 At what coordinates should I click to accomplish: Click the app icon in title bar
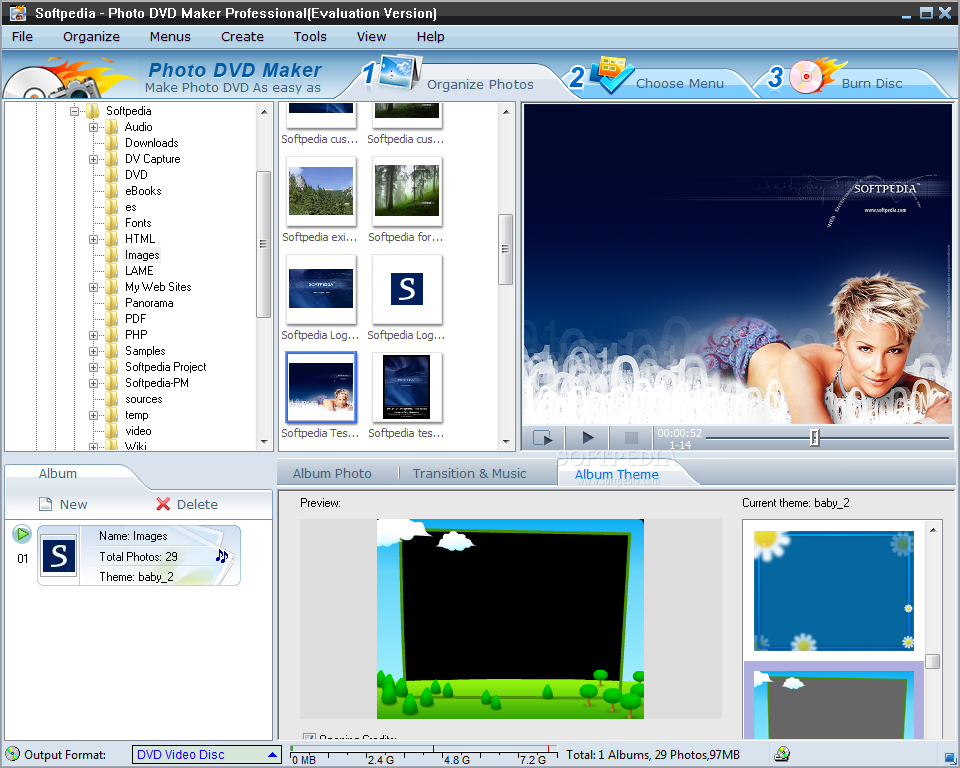point(18,12)
